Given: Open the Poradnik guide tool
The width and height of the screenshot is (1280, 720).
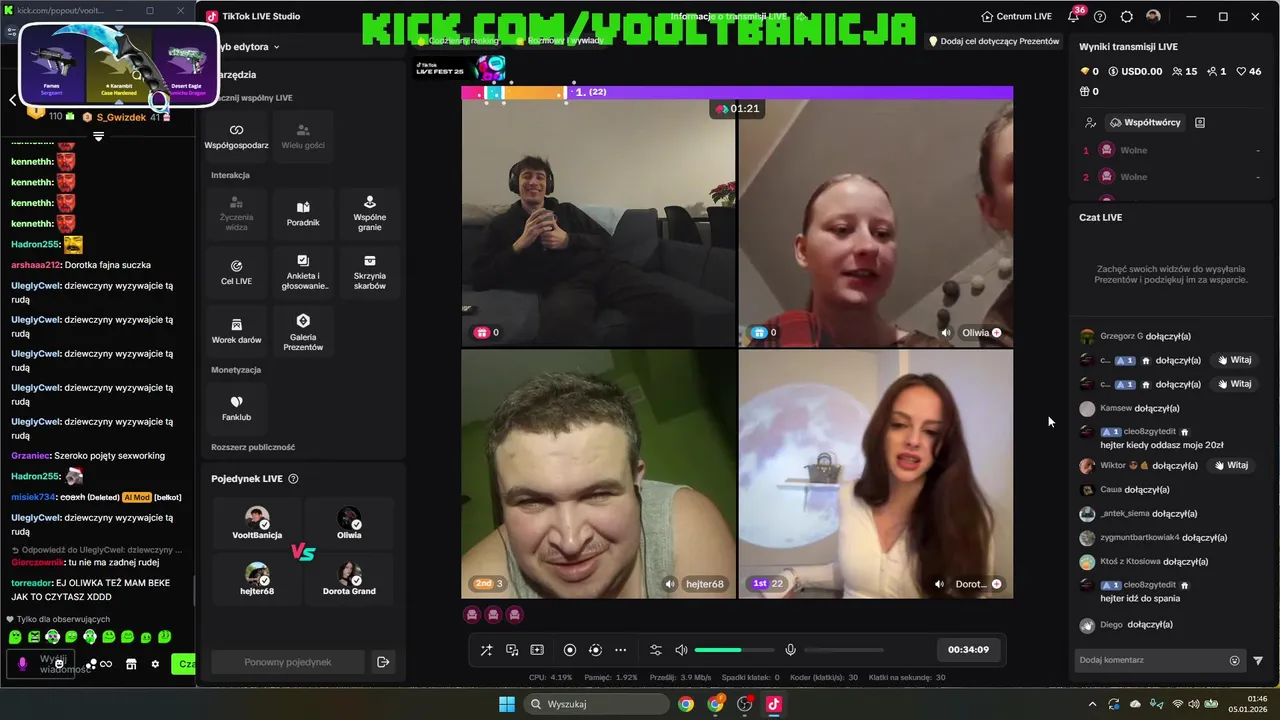Looking at the screenshot, I should click(303, 212).
